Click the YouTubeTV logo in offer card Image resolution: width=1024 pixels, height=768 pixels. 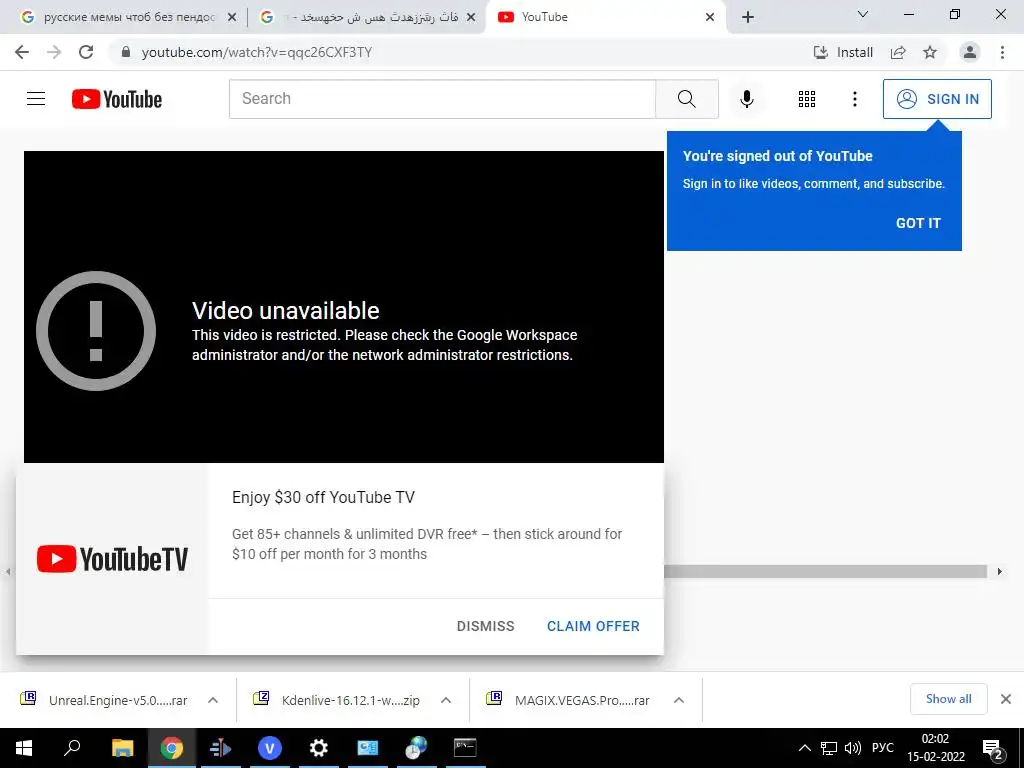tap(112, 559)
